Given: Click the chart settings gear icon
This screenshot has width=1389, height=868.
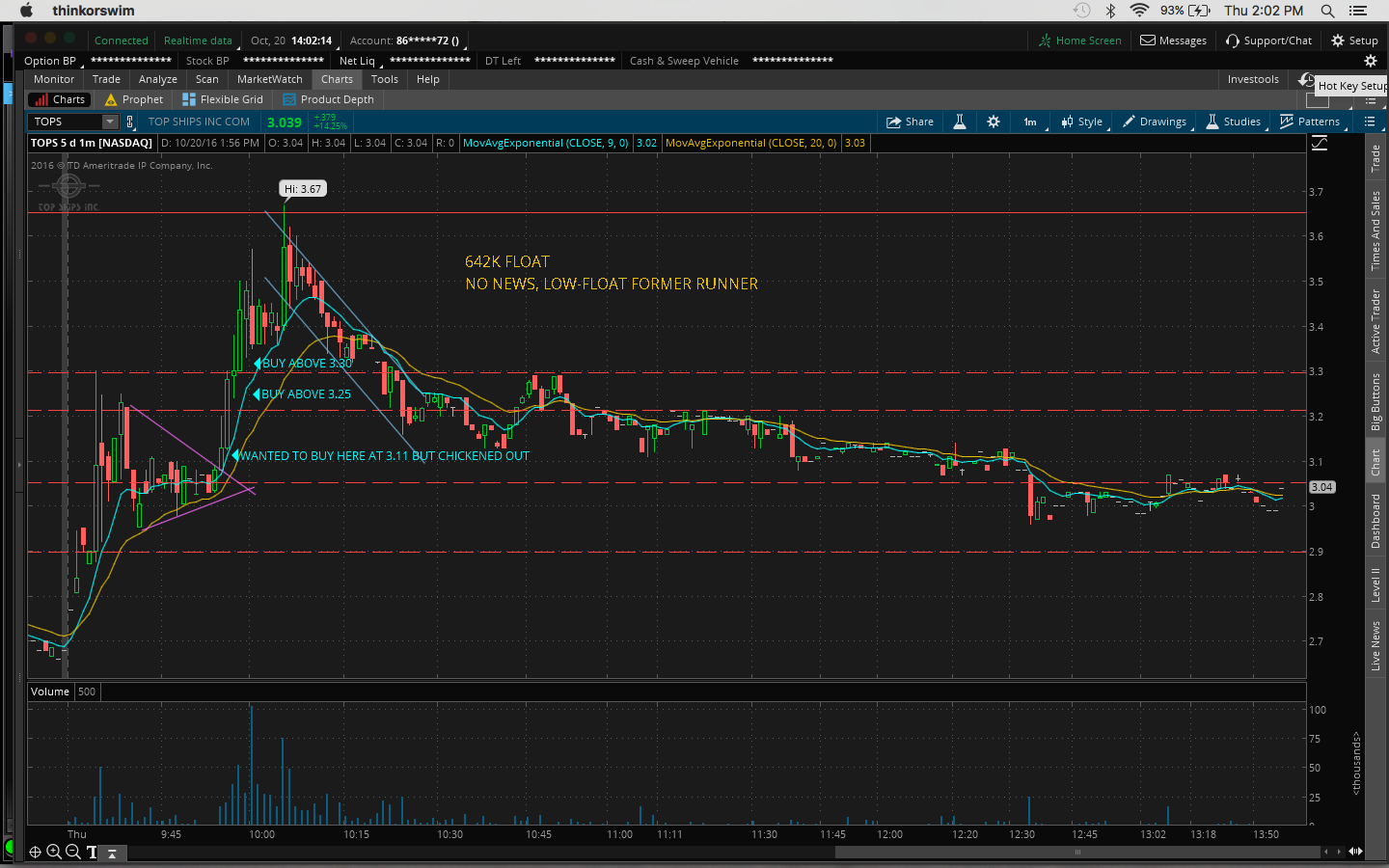Looking at the screenshot, I should [994, 122].
